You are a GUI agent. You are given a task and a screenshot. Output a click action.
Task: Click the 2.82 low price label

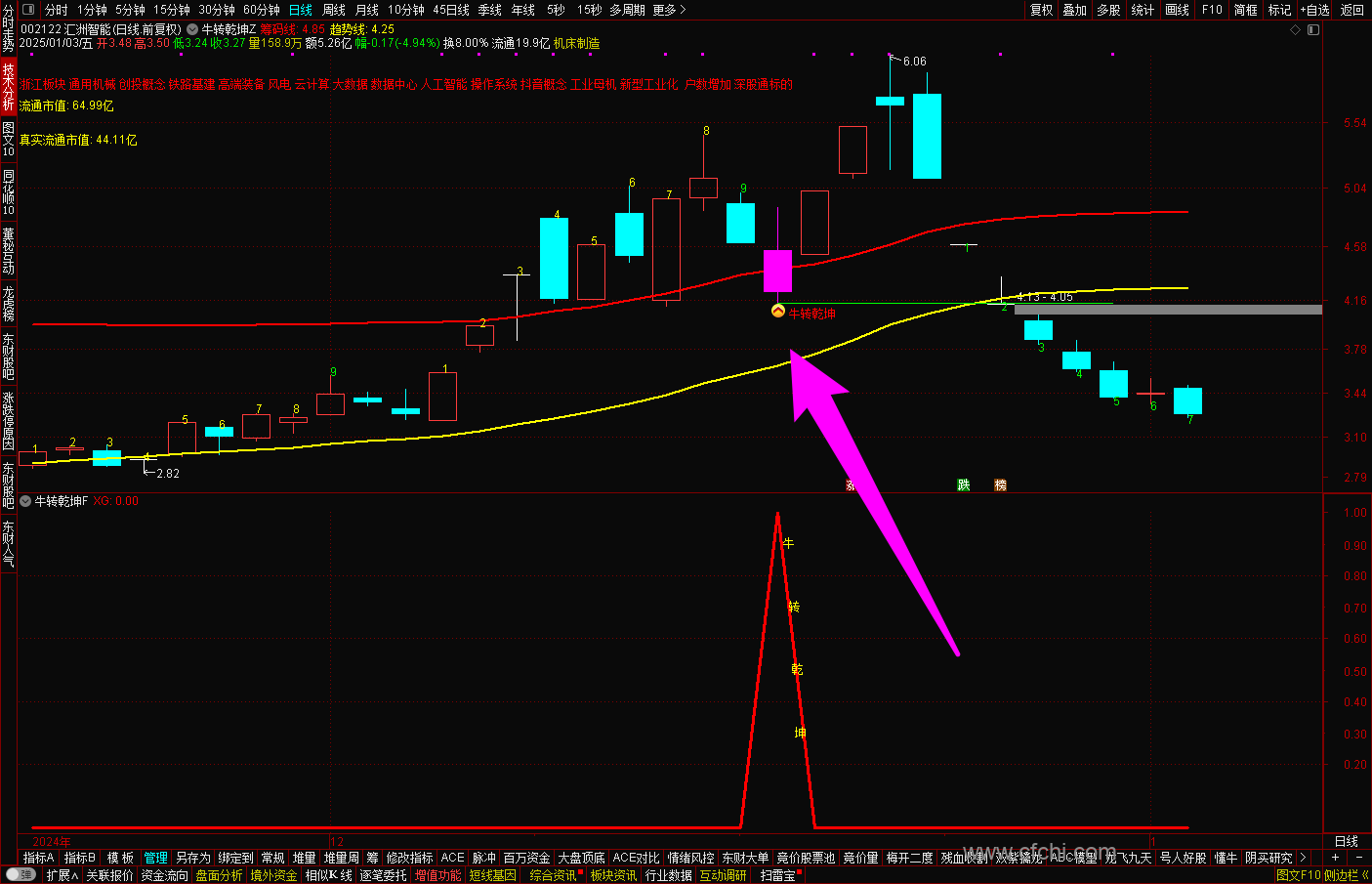168,474
